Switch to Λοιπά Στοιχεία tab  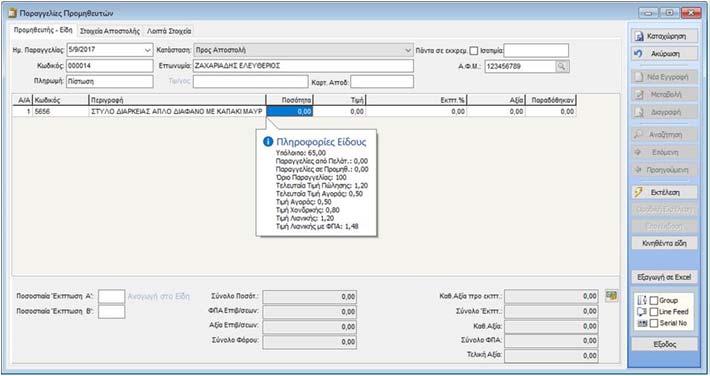tap(169, 31)
